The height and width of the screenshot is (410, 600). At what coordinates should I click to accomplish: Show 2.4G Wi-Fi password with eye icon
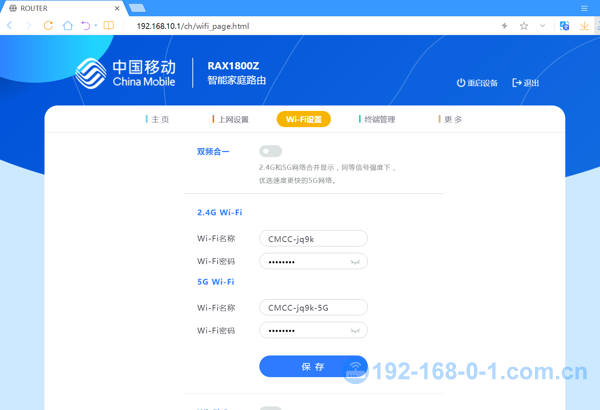355,262
